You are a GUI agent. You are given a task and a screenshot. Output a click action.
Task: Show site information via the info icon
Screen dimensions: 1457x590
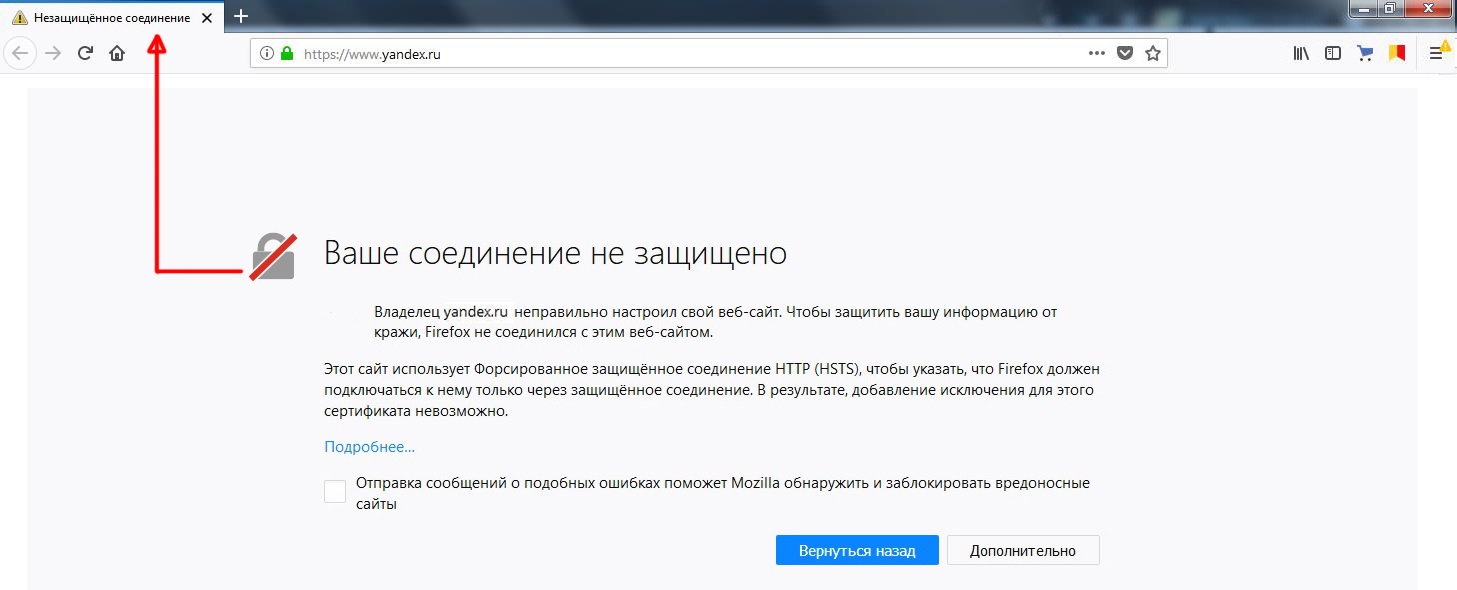[267, 54]
